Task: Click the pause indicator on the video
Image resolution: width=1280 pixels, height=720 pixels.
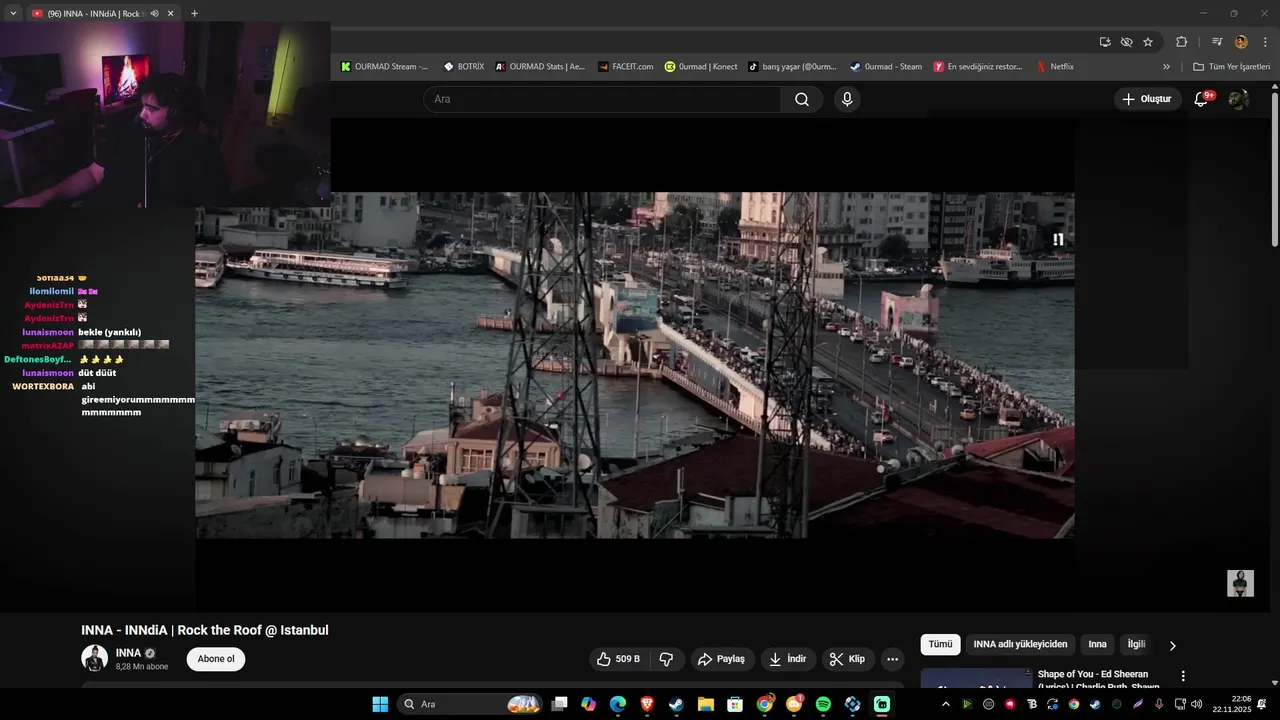Action: tap(1058, 239)
